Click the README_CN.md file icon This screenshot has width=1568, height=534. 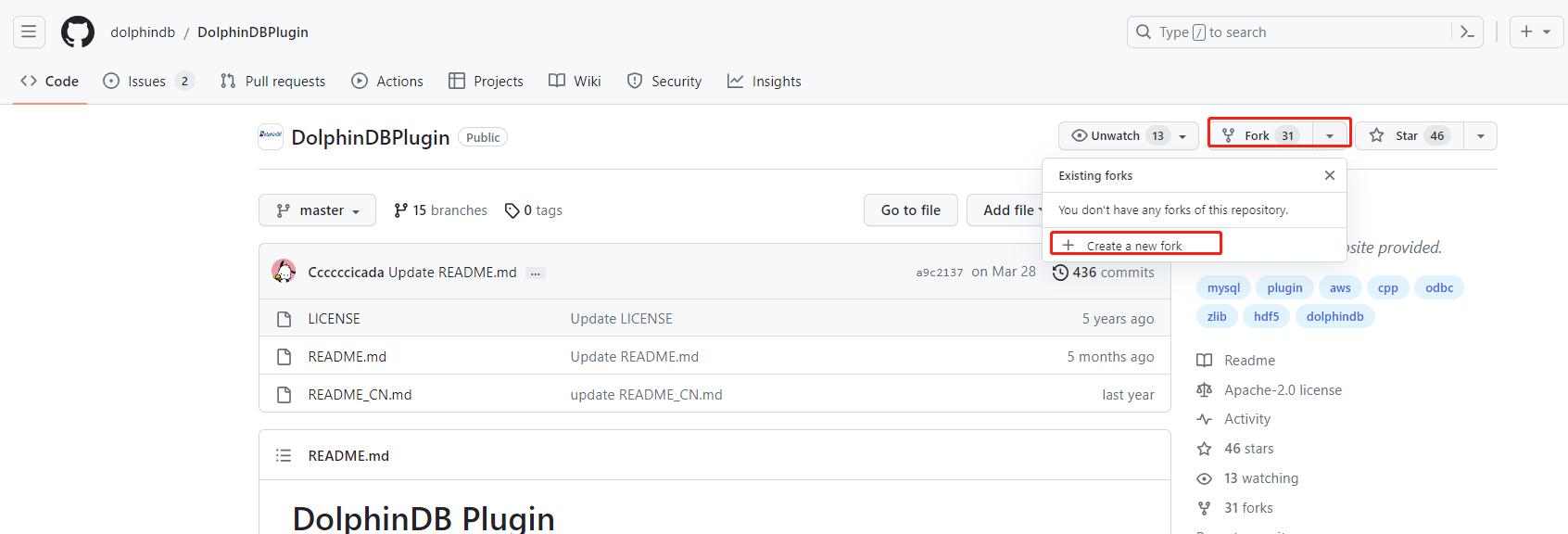tap(285, 395)
